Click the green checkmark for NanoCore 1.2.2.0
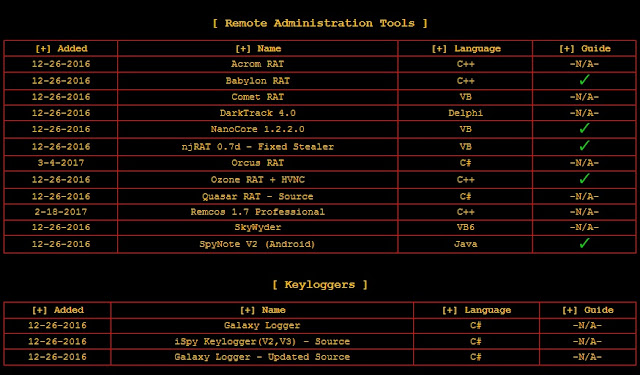Screen dimensions: 640x375 pos(584,129)
